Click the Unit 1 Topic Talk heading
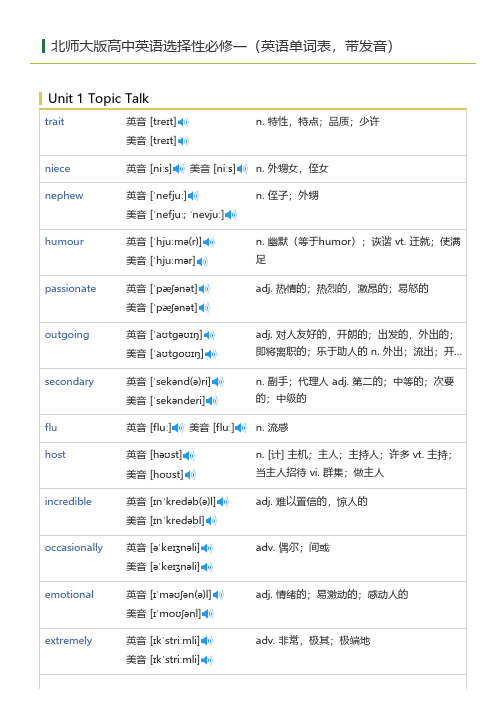 [99, 98]
